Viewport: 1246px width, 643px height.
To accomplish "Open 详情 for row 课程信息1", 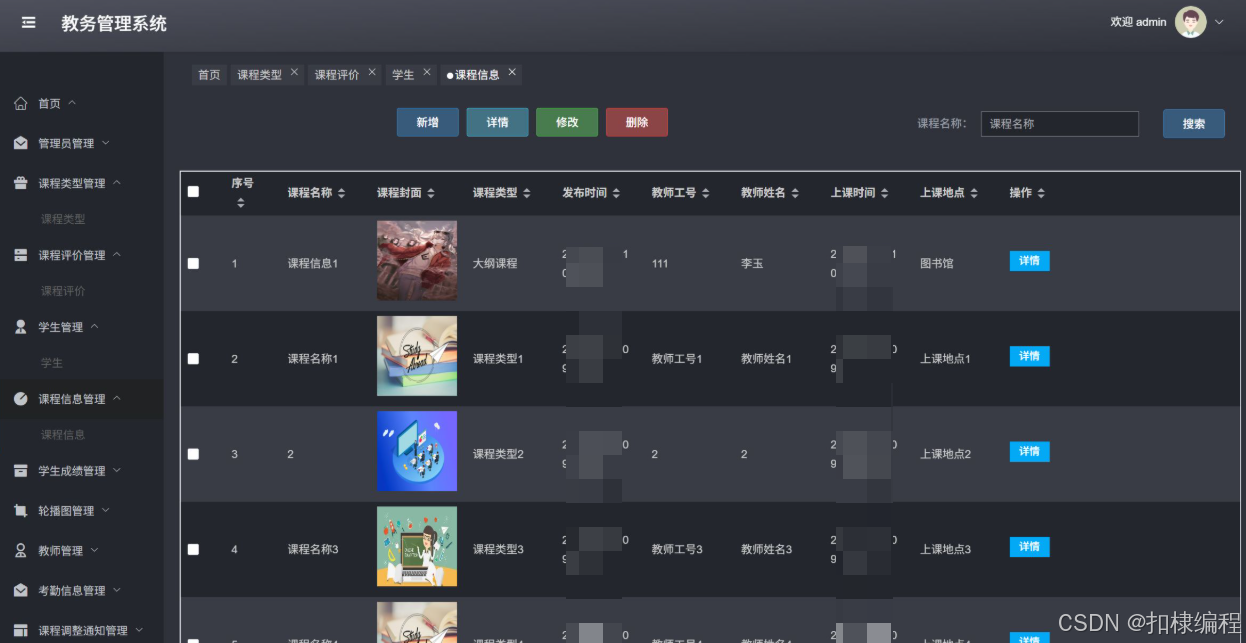I will coord(1029,261).
